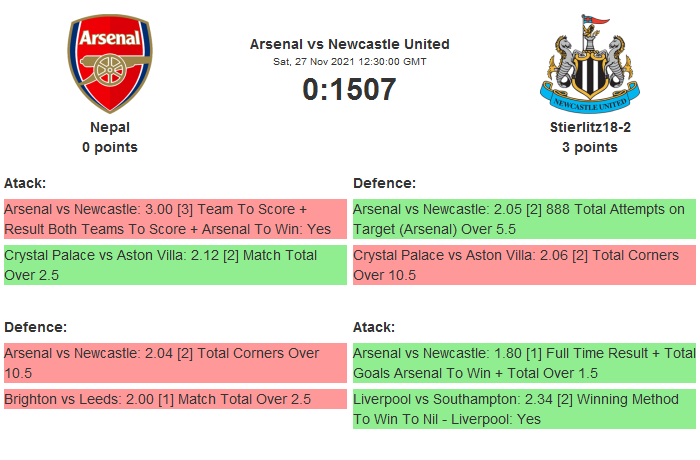The height and width of the screenshot is (460, 700).
Task: Click the match date Sat, 27 Nov 2021
Action: [349, 62]
